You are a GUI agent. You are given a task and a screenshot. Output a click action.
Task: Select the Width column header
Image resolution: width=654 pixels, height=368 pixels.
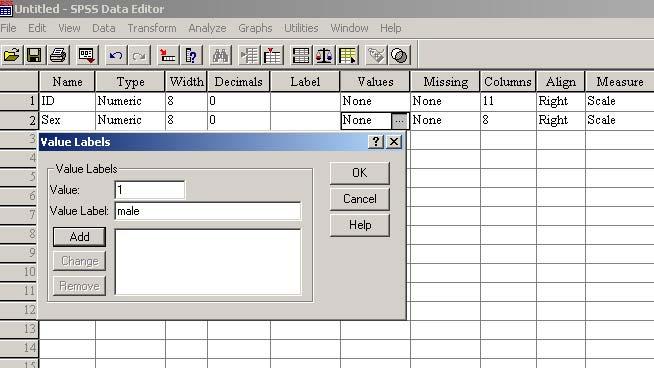pyautogui.click(x=186, y=81)
